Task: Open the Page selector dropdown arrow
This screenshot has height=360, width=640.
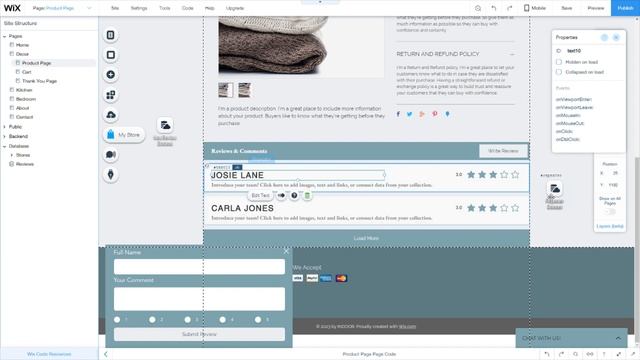Action: tap(89, 8)
